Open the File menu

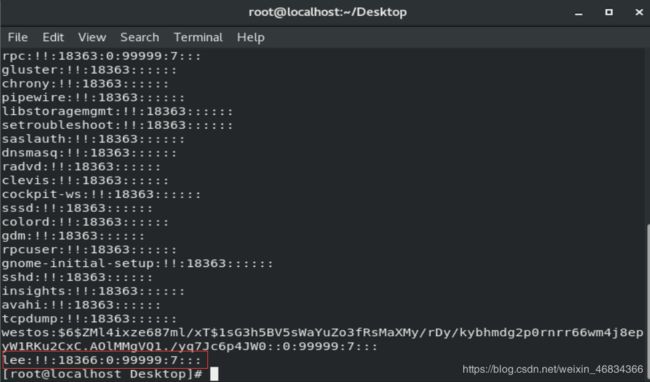pos(17,37)
